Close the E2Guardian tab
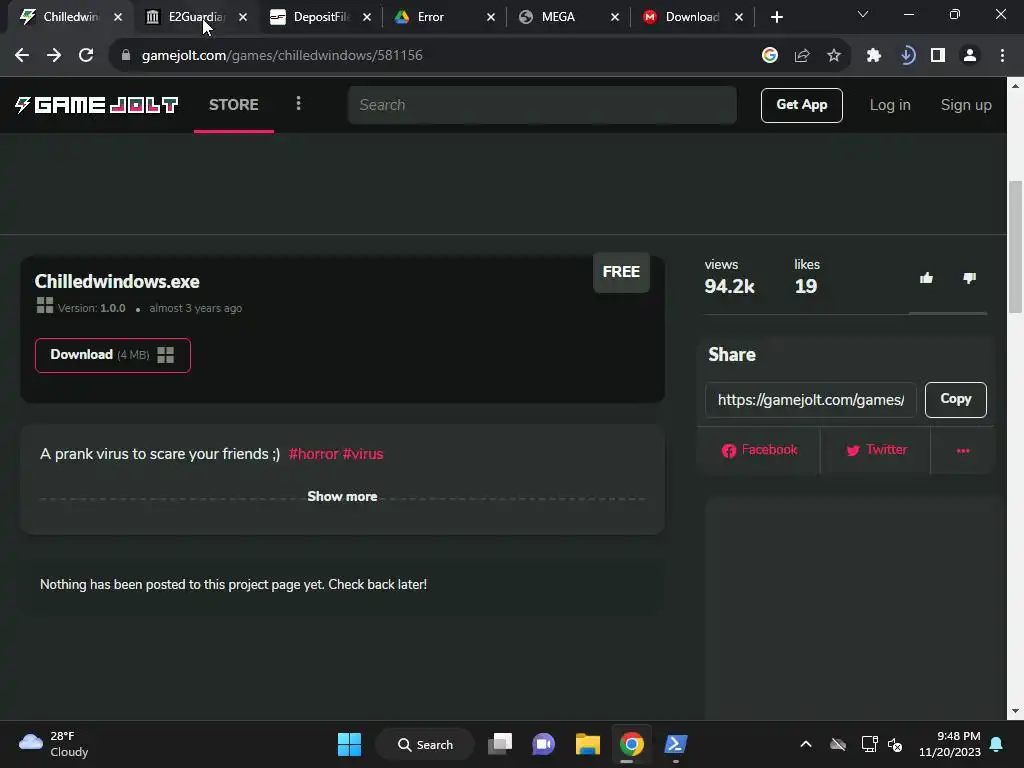This screenshot has width=1024, height=768. click(x=243, y=18)
